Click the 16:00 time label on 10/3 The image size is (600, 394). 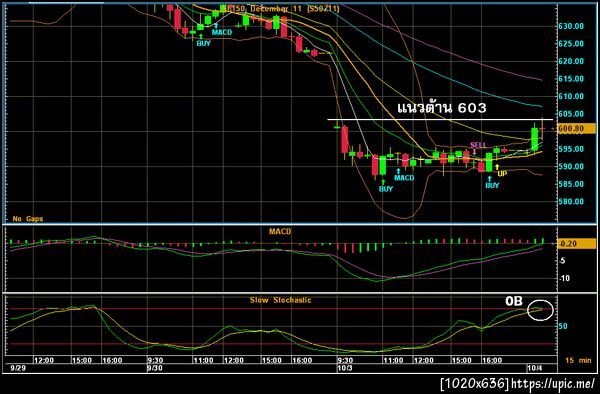492,361
